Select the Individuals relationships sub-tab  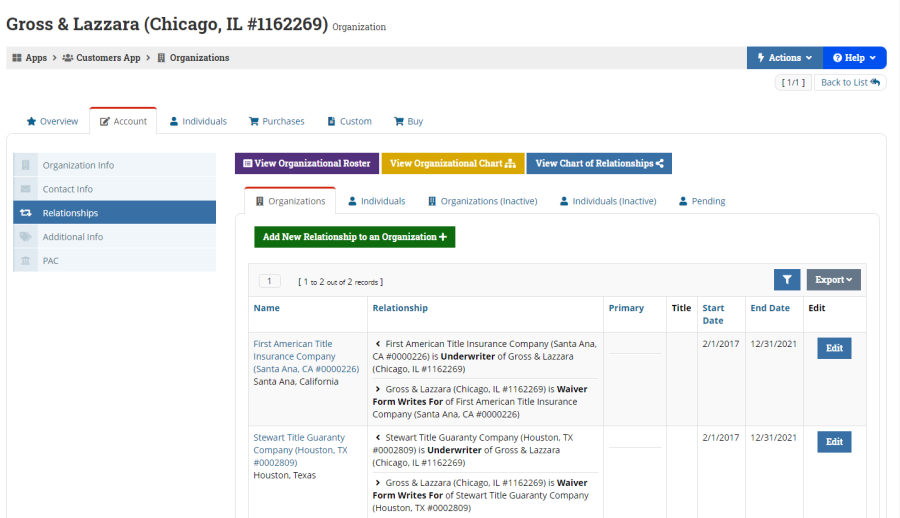[x=377, y=201]
